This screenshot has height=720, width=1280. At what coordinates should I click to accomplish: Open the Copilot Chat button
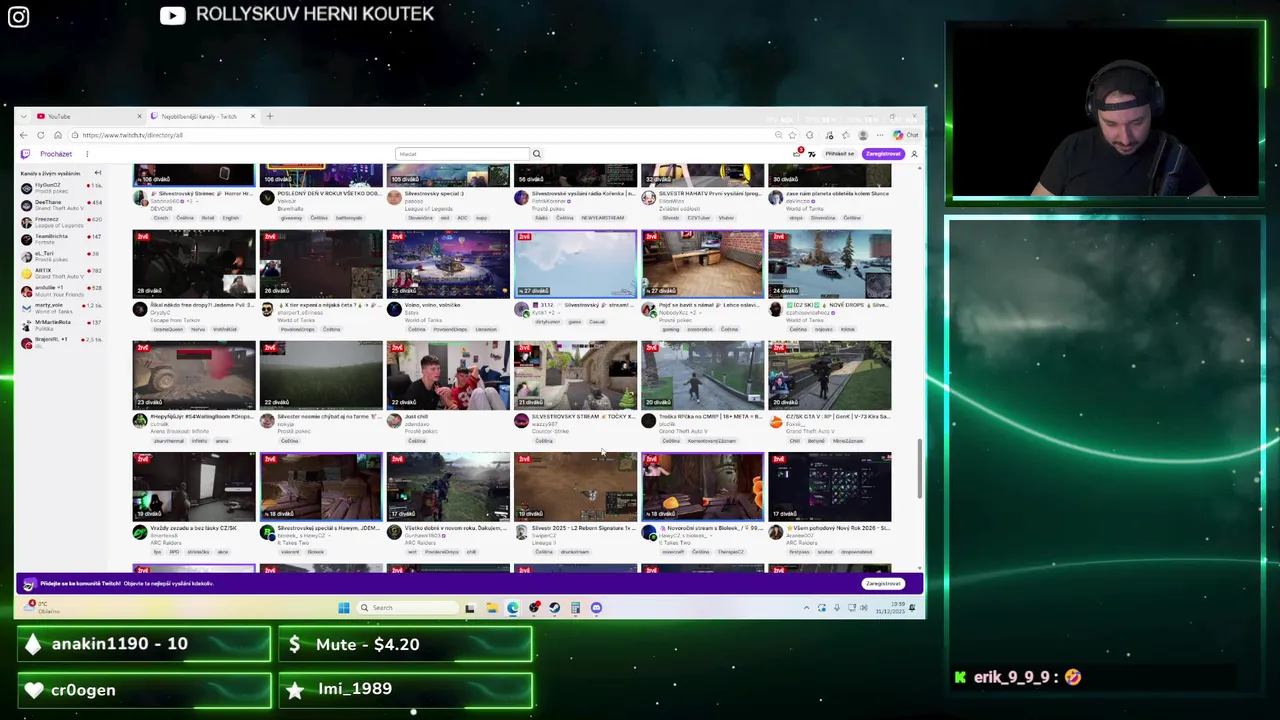pos(906,135)
